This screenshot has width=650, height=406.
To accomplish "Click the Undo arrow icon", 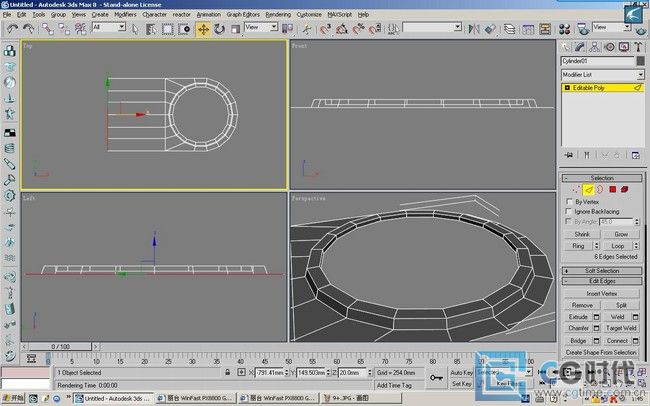I will pyautogui.click(x=12, y=29).
